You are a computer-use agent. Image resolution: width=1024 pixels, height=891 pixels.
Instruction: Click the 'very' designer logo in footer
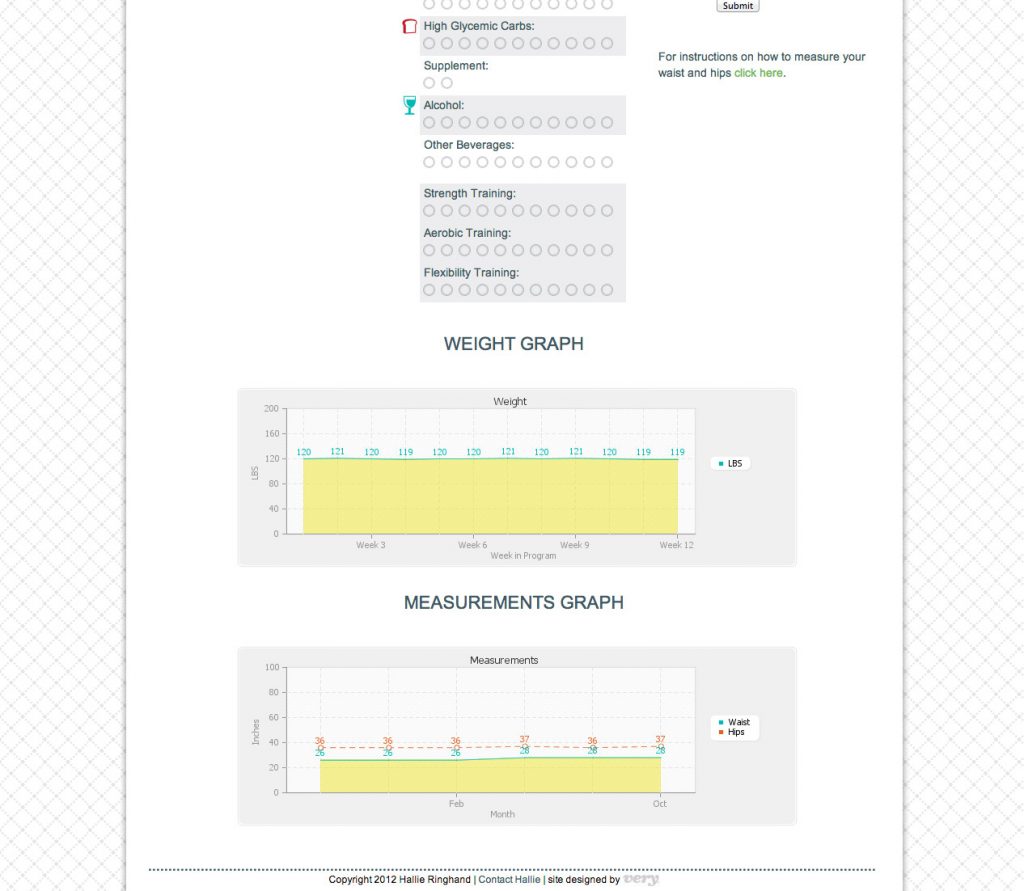(641, 880)
